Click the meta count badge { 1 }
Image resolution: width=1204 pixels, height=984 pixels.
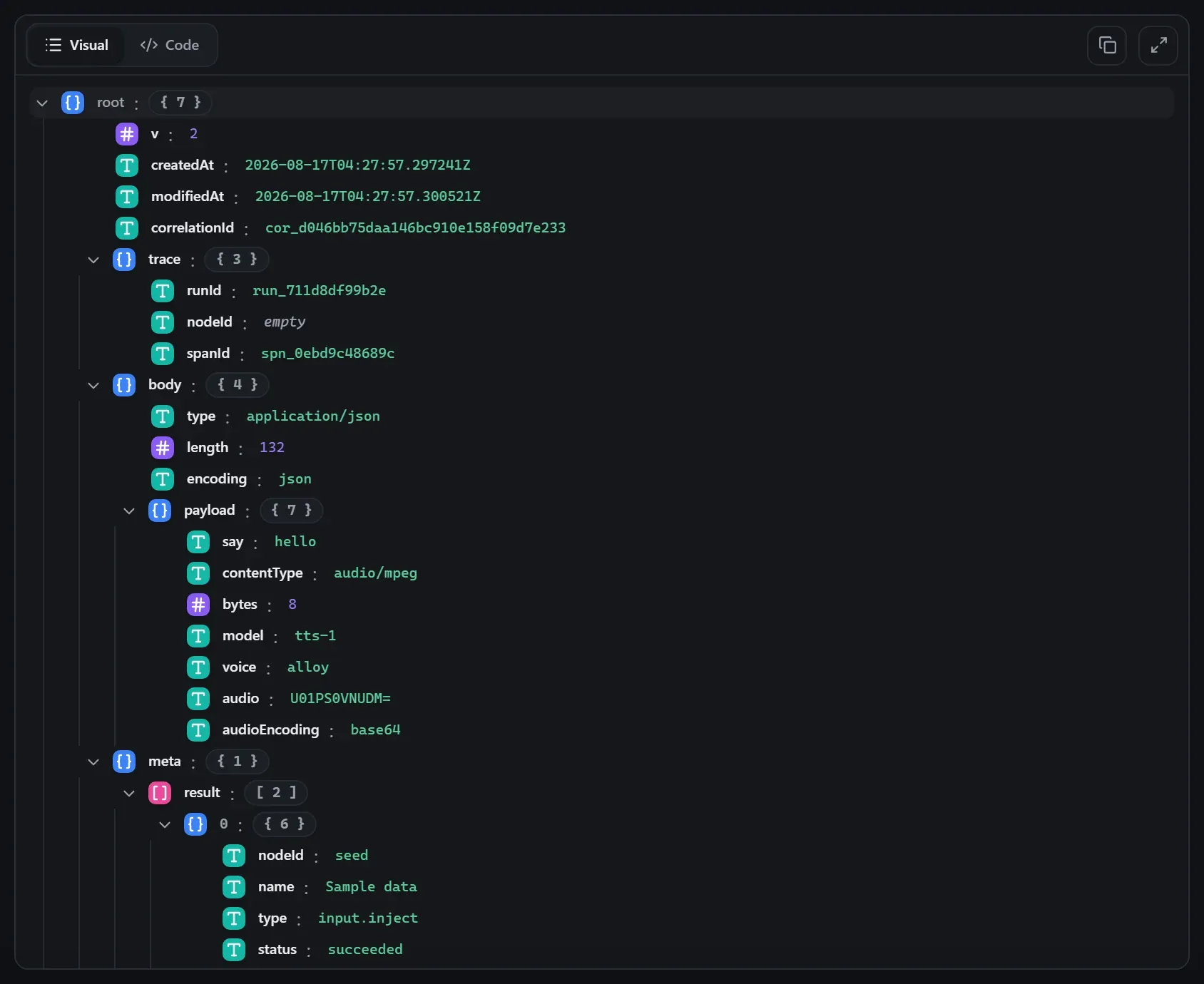click(x=238, y=762)
